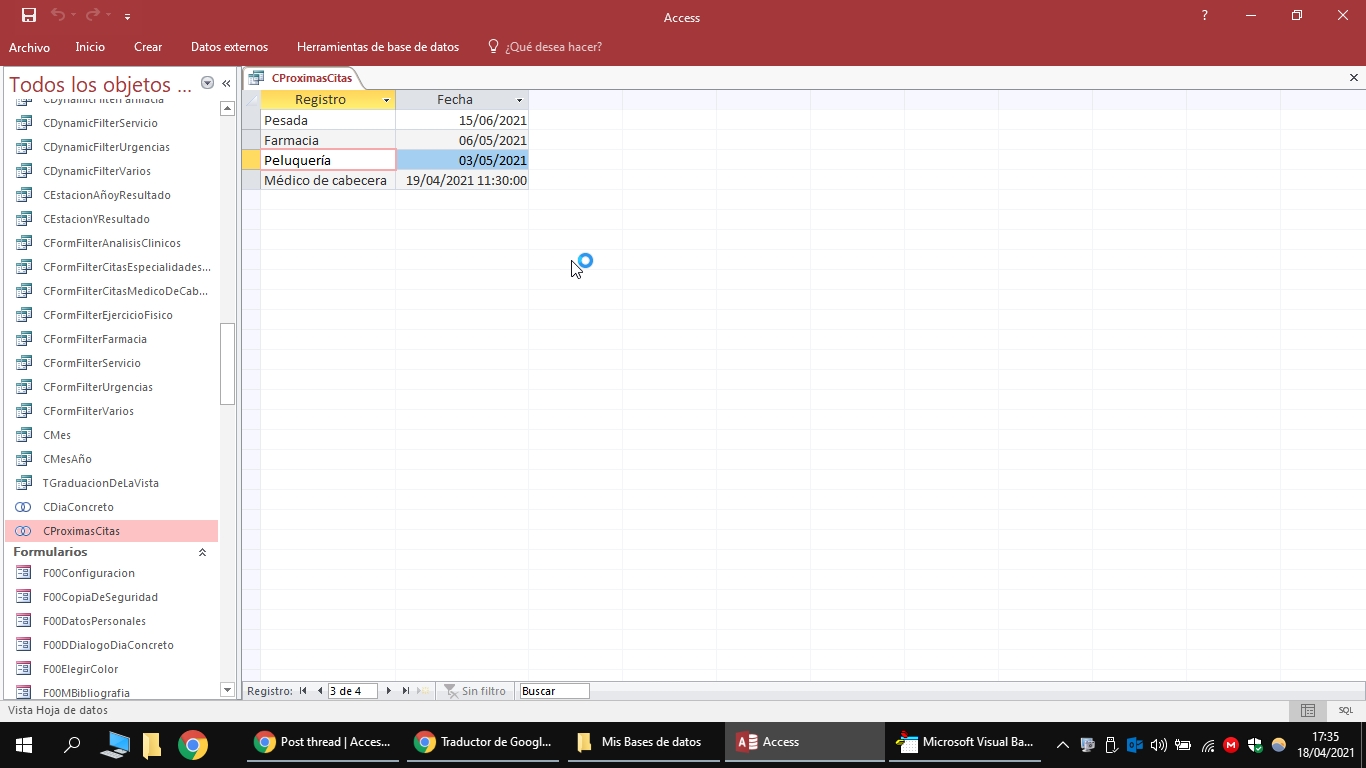The image size is (1366, 768).
Task: Open the Registro column filter dropdown
Action: [x=386, y=100]
